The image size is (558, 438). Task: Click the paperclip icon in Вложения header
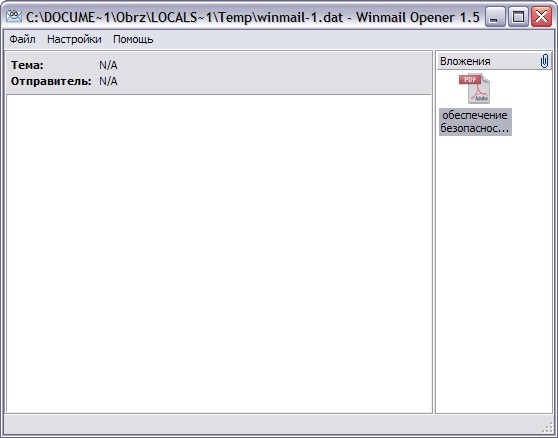(x=544, y=61)
